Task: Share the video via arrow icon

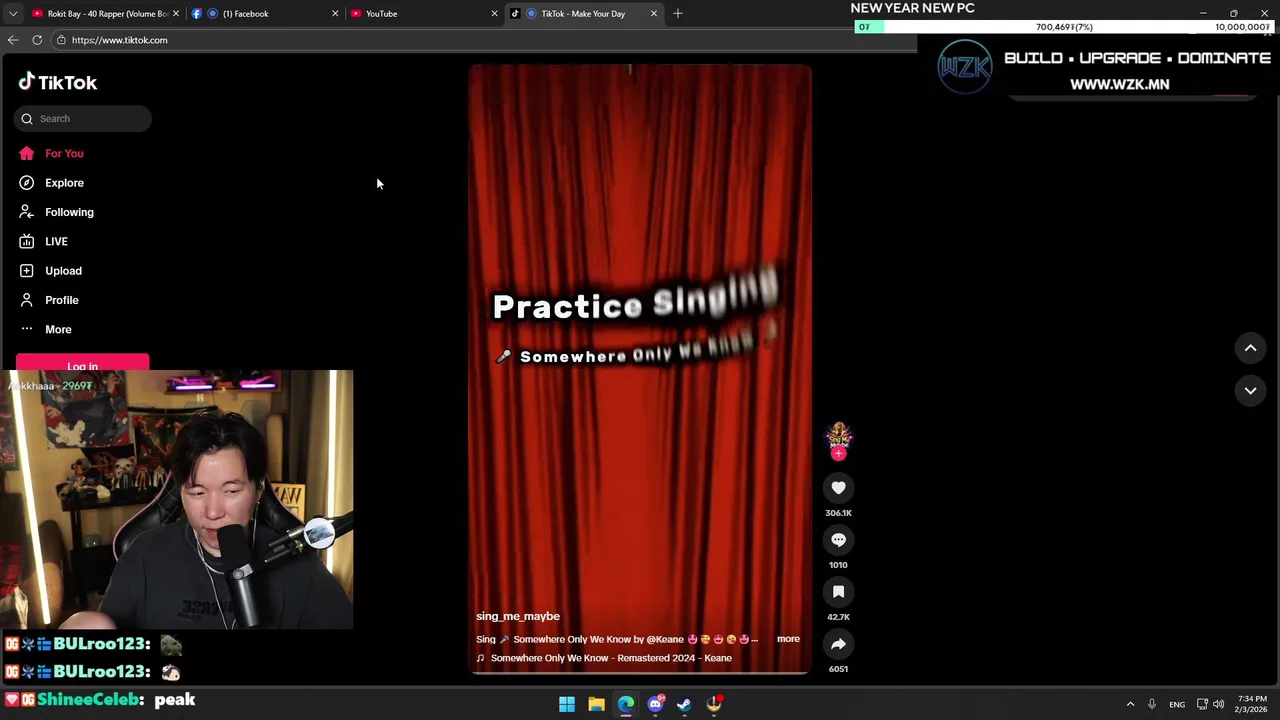Action: coord(838,644)
